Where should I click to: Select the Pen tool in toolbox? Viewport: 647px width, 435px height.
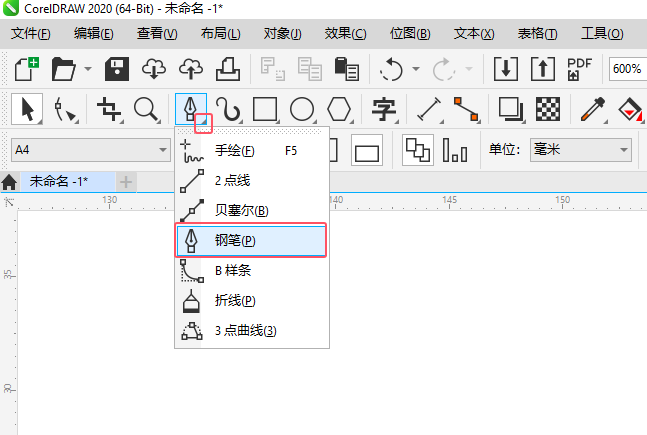pos(190,109)
